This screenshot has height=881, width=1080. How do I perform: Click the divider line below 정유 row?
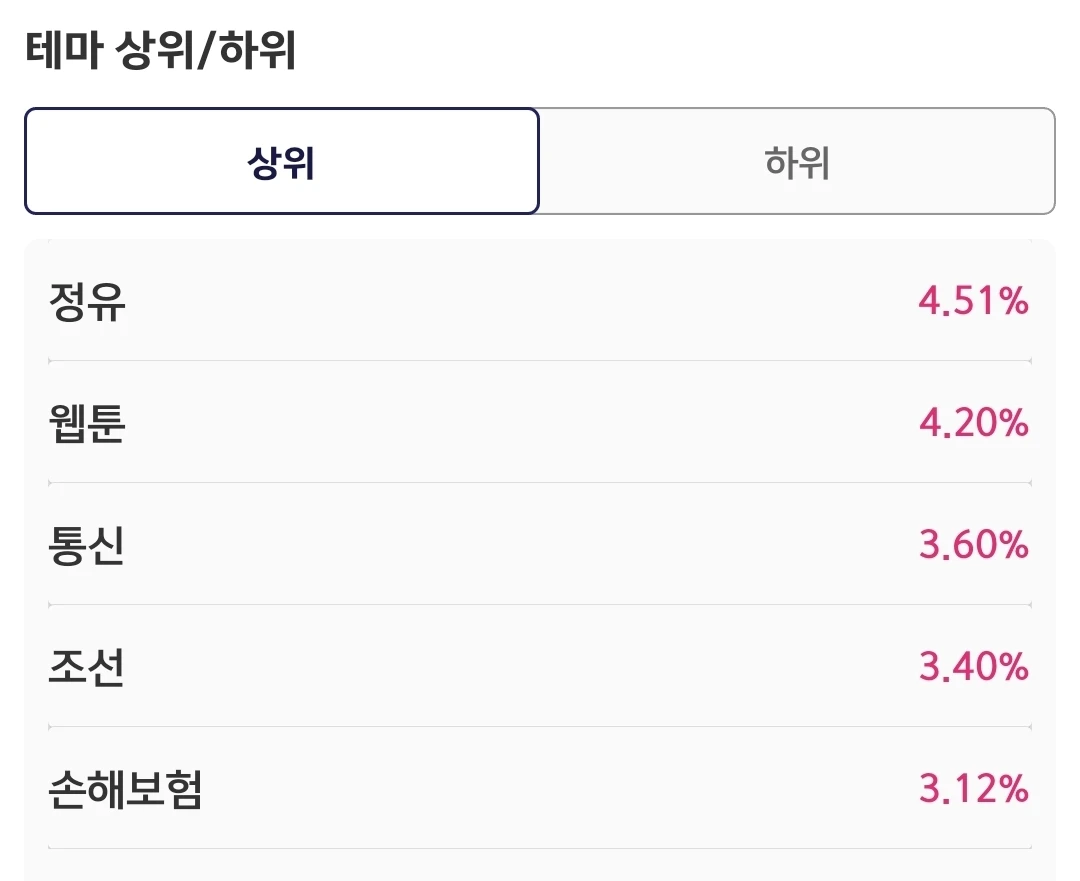540,360
